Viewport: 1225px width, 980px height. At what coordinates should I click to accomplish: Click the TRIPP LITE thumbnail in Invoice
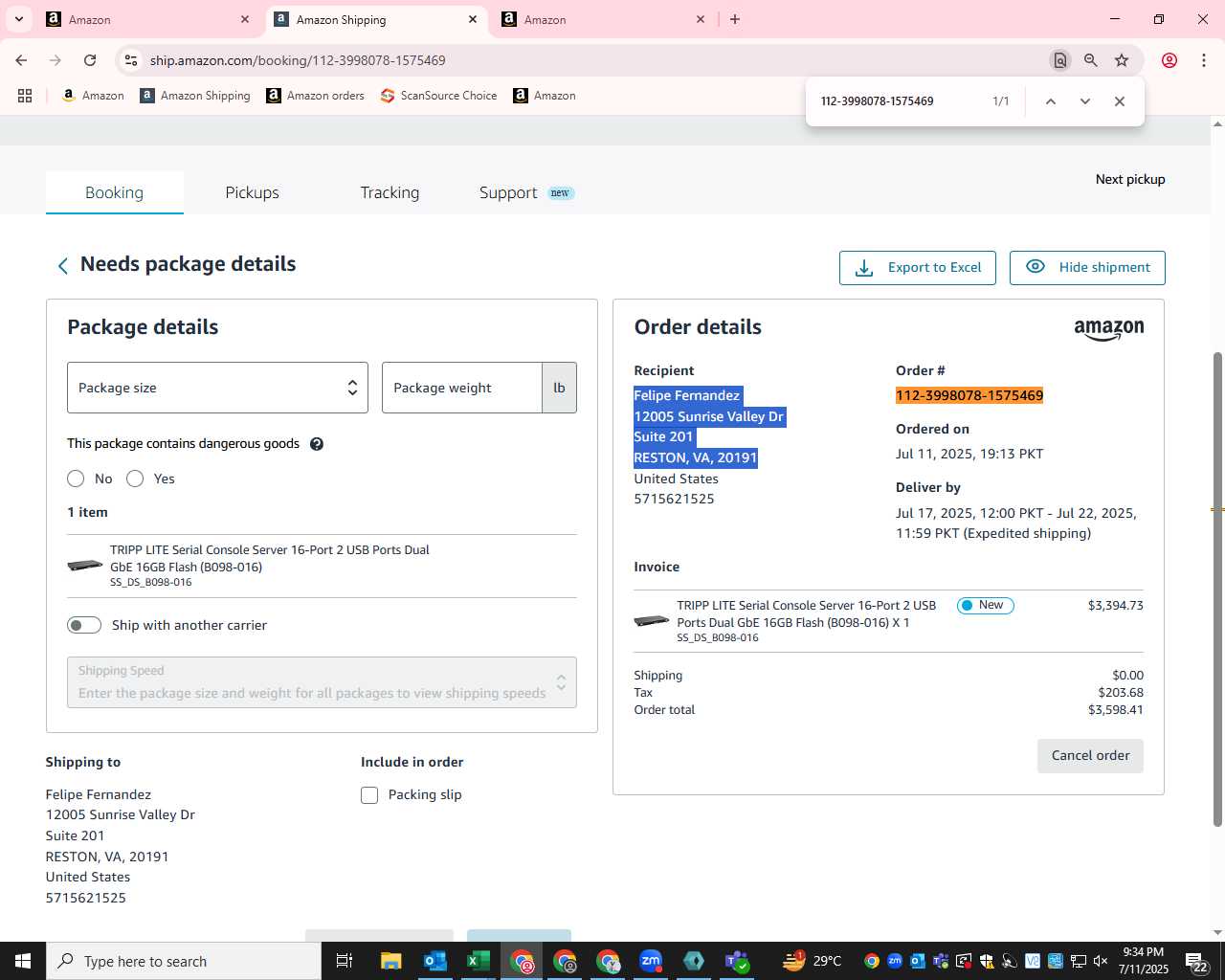click(x=652, y=620)
